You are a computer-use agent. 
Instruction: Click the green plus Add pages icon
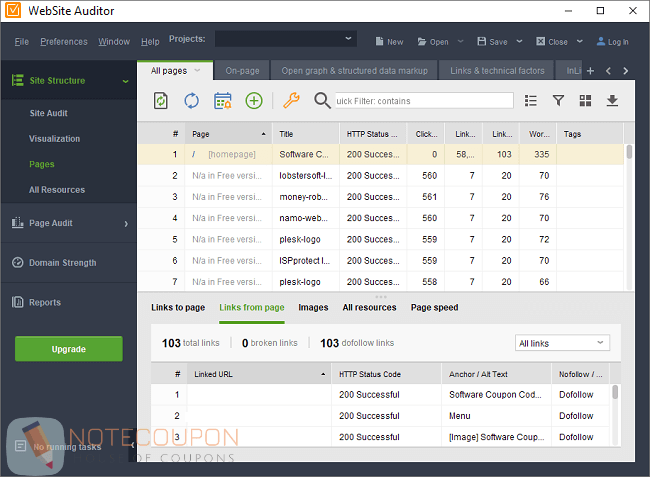click(x=254, y=101)
